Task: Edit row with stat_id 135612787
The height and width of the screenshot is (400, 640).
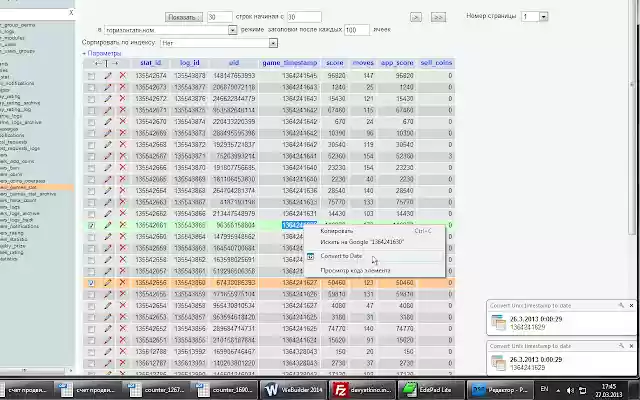Action: pos(108,363)
